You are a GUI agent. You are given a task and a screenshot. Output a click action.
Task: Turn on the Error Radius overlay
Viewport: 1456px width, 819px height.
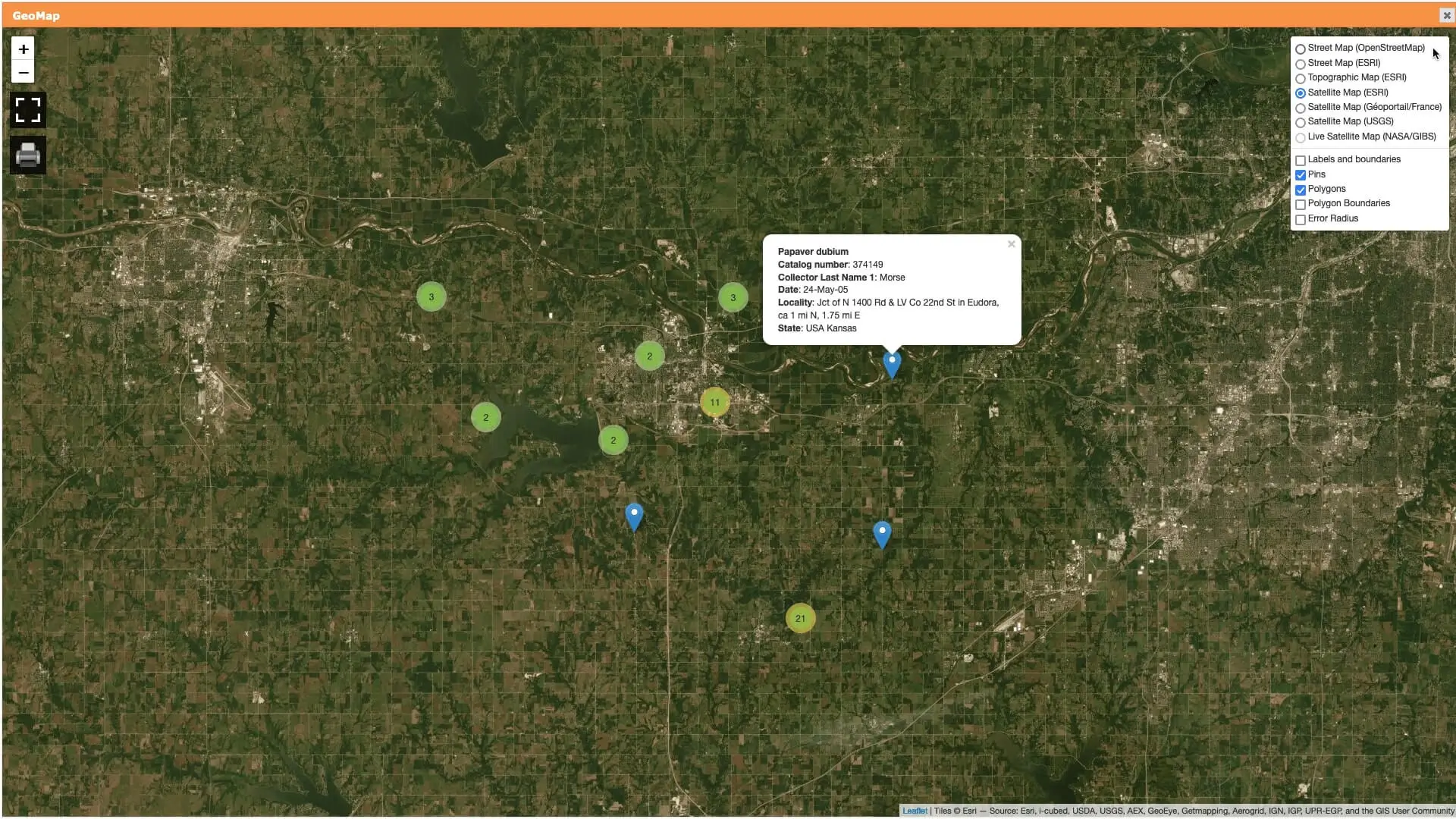point(1301,219)
